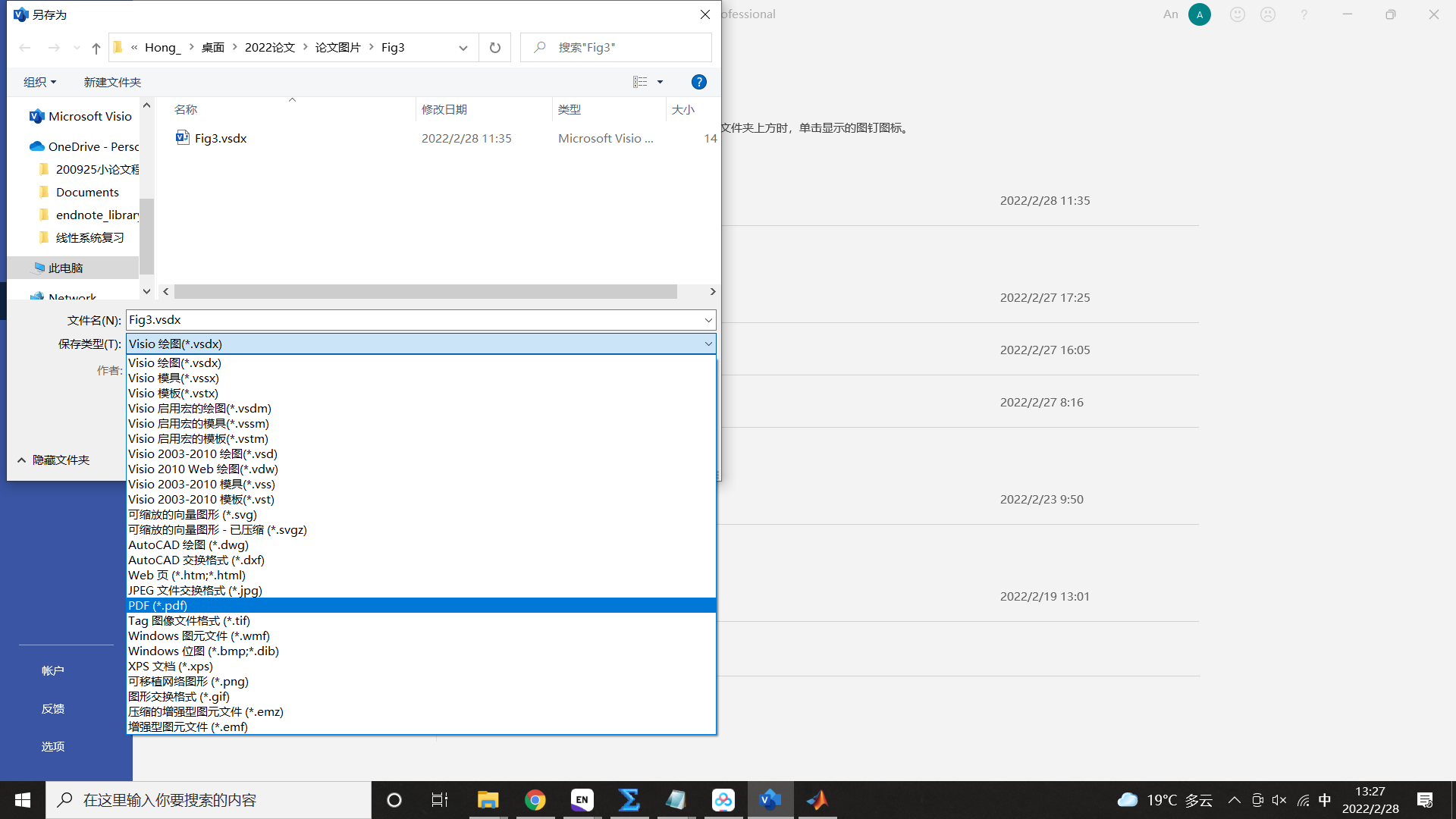
Task: Open MATLAB from taskbar
Action: click(x=817, y=800)
